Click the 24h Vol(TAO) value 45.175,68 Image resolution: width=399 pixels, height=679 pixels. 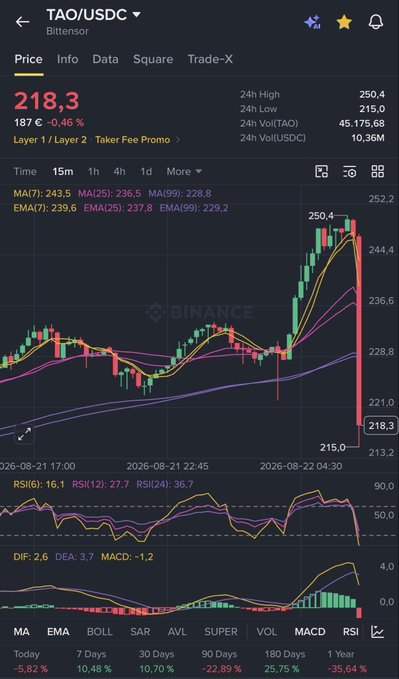click(x=362, y=123)
